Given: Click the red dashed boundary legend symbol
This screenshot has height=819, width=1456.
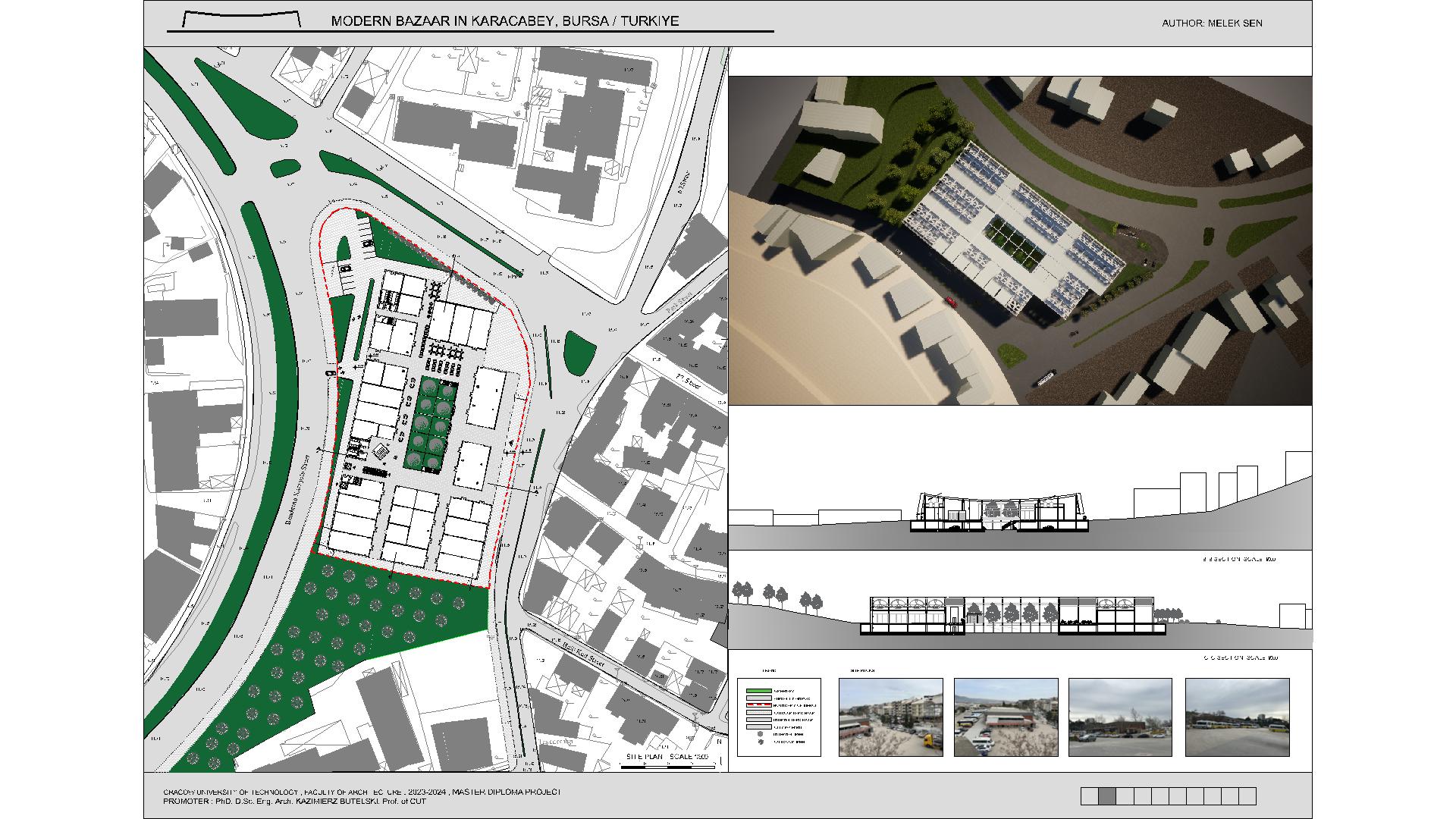Looking at the screenshot, I should (x=759, y=705).
